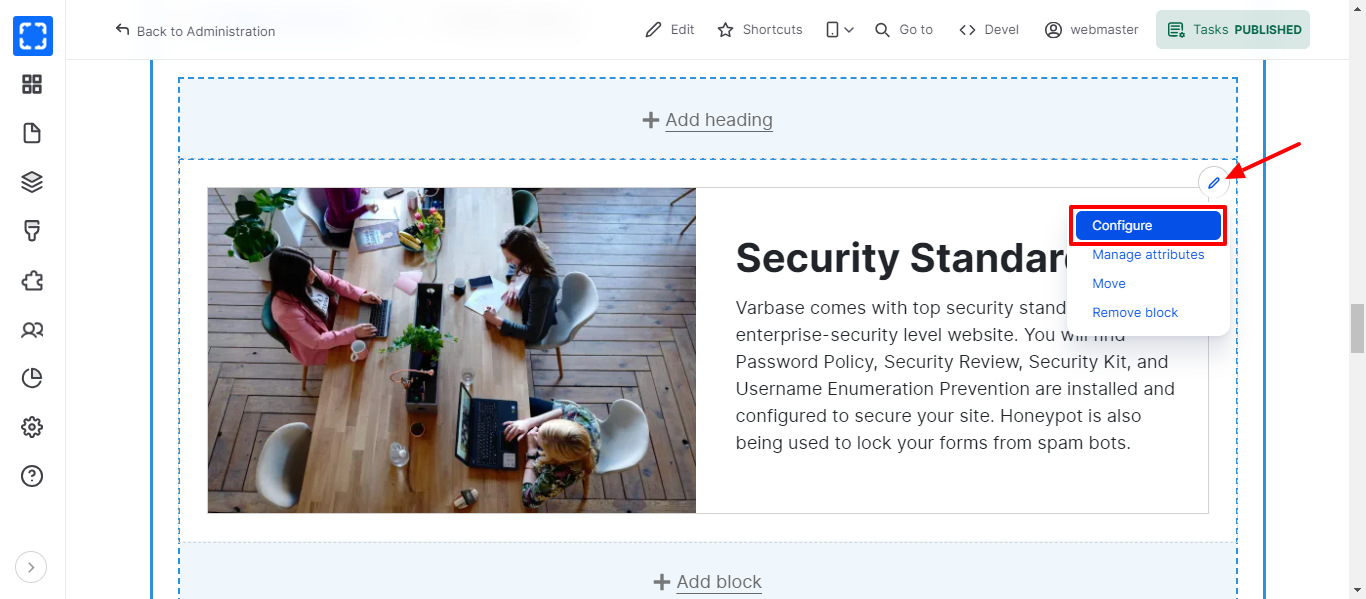Click Back to Administration link
1366x599 pixels.
(x=195, y=31)
